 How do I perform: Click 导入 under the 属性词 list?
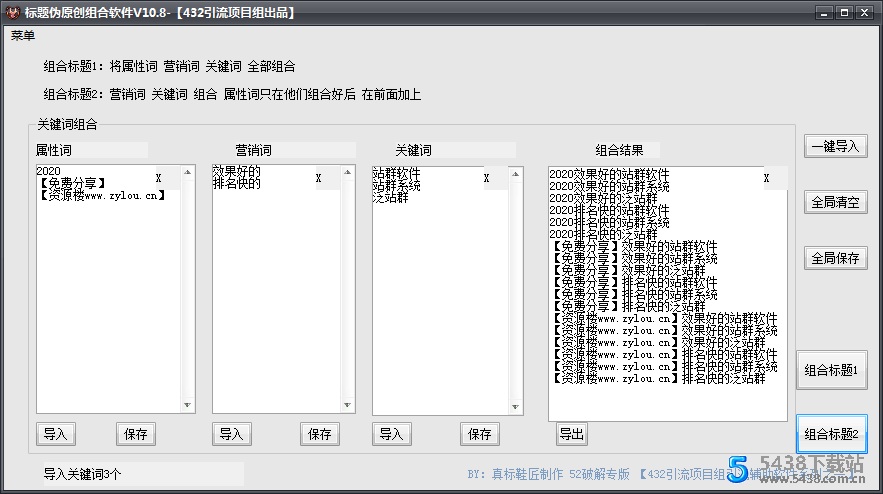[x=56, y=434]
